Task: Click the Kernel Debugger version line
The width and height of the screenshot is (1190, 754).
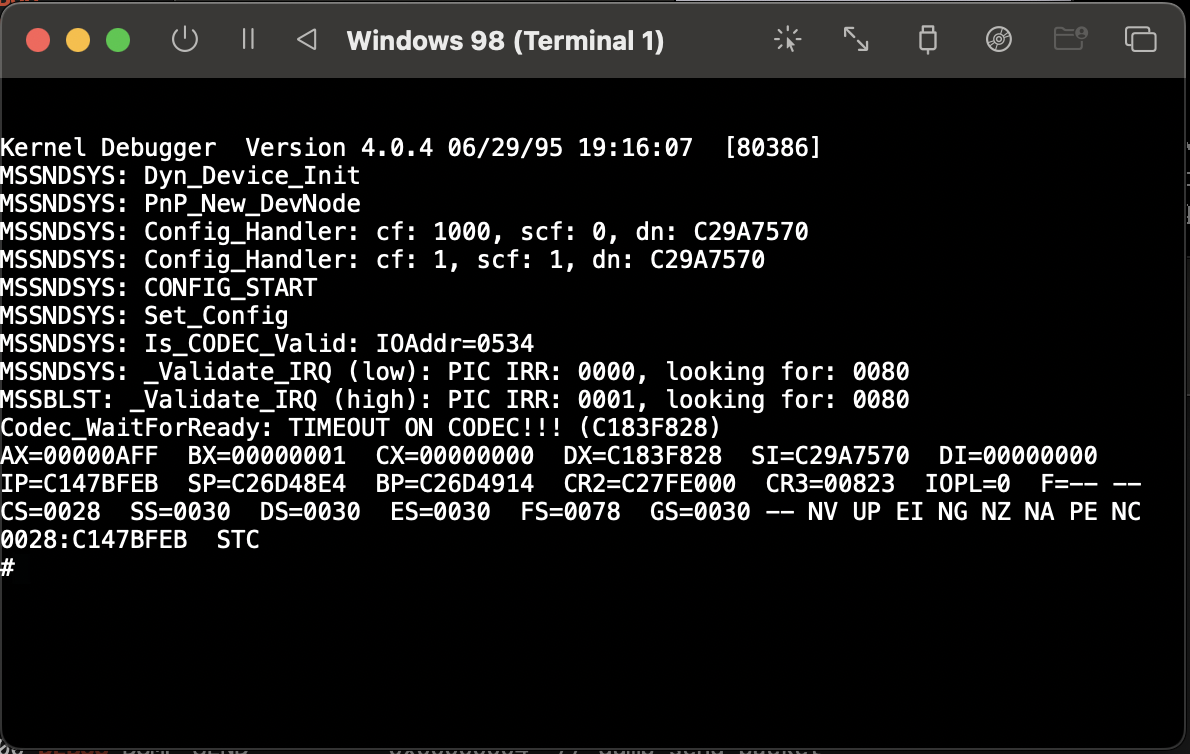Action: click(x=410, y=148)
